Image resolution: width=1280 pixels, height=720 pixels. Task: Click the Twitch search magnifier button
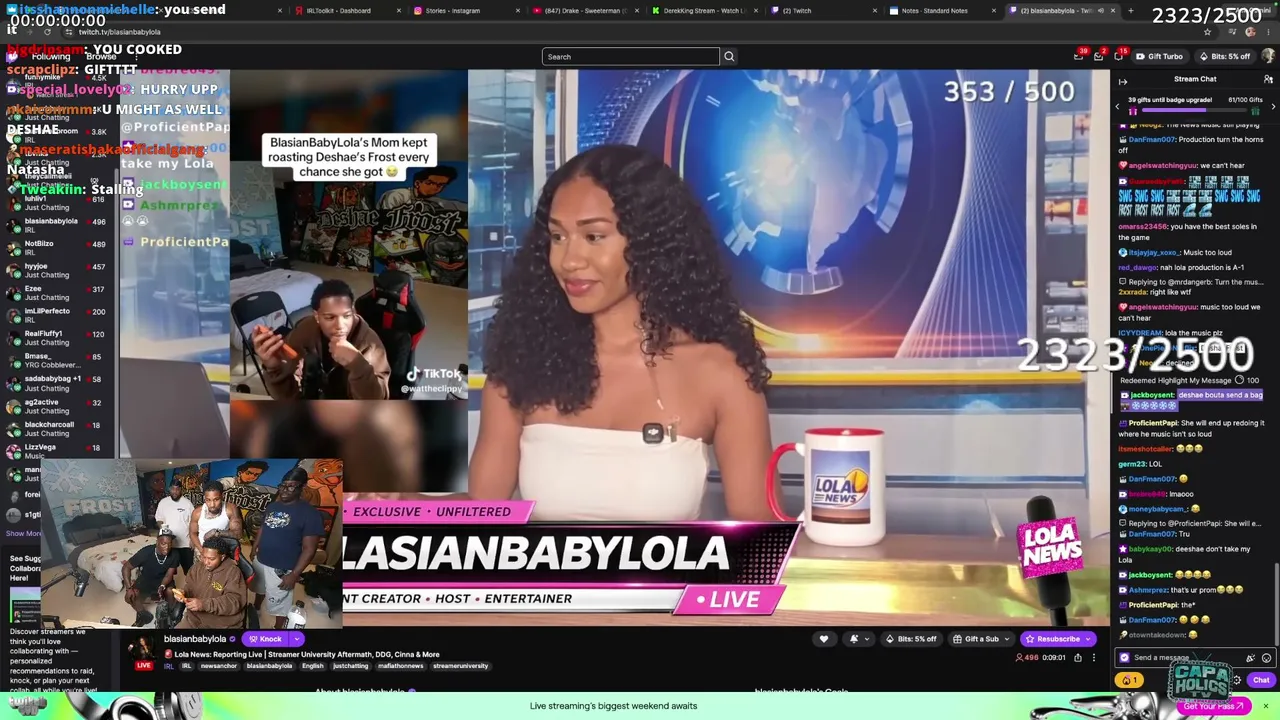click(729, 56)
